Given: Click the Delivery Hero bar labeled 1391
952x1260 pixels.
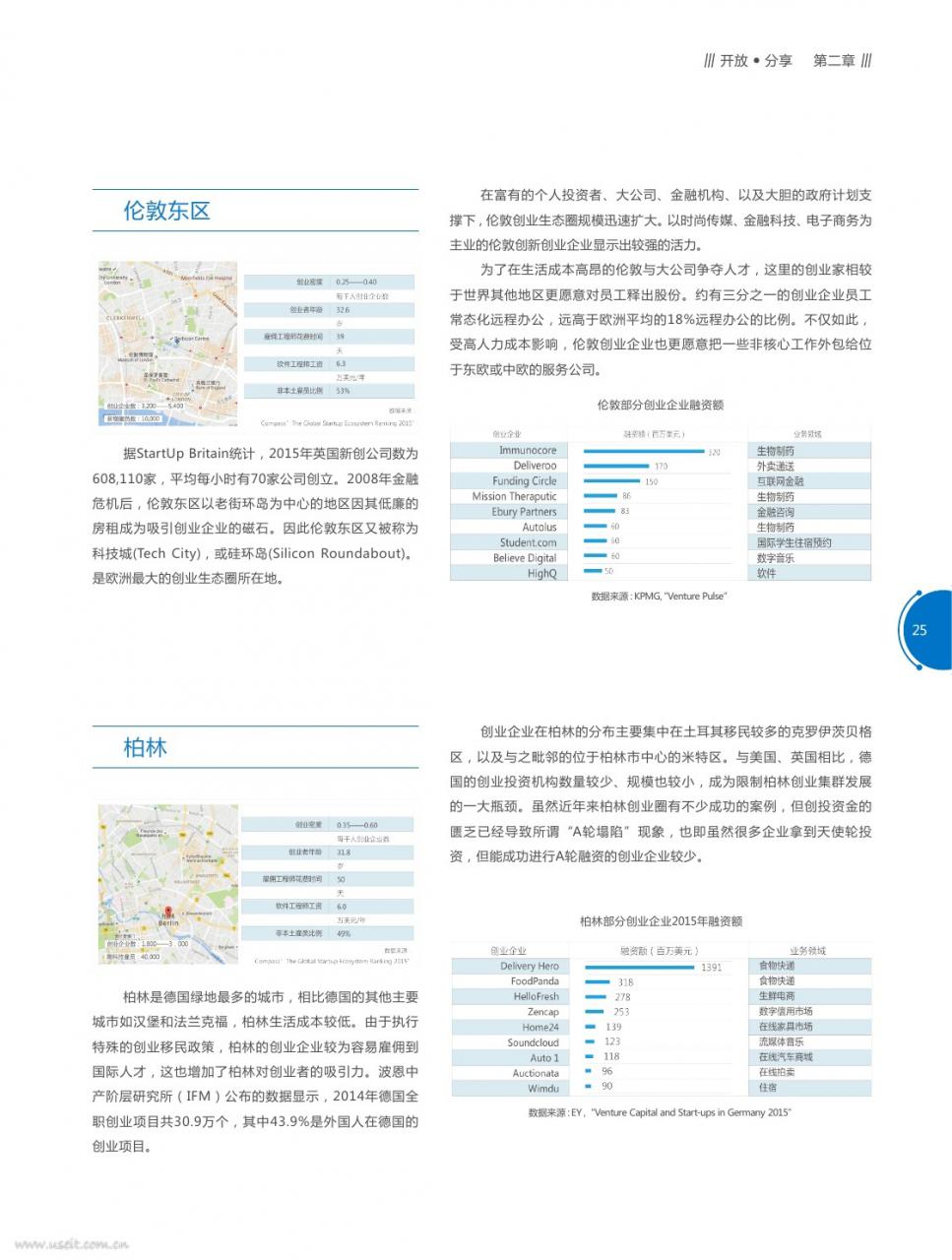Looking at the screenshot, I should [639, 967].
